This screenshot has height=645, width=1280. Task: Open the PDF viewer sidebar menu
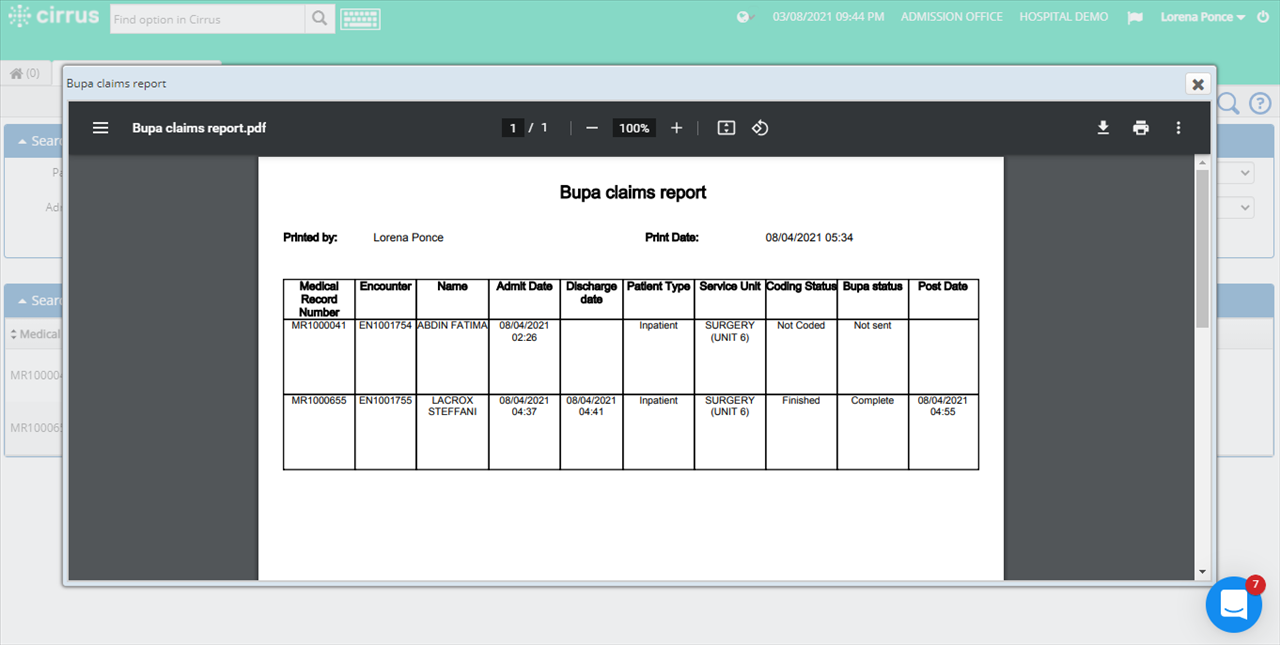click(100, 128)
